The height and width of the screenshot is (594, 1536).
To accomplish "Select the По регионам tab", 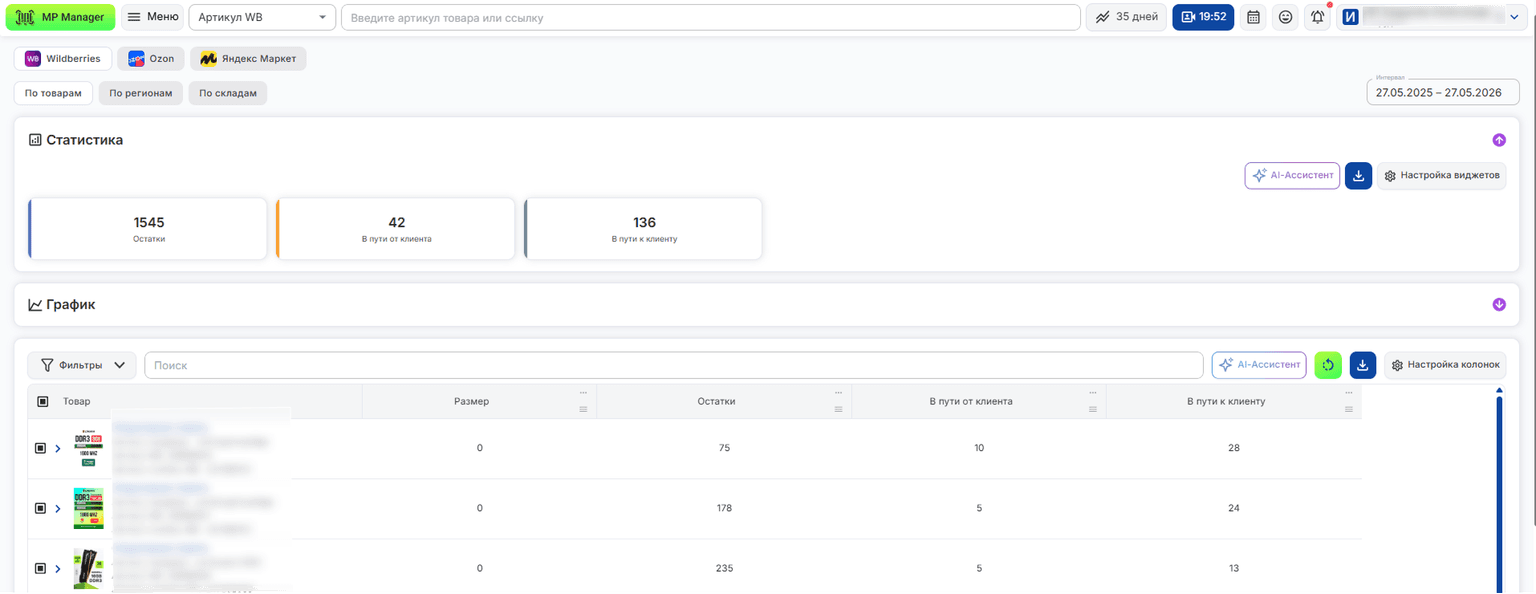I will click(x=141, y=94).
